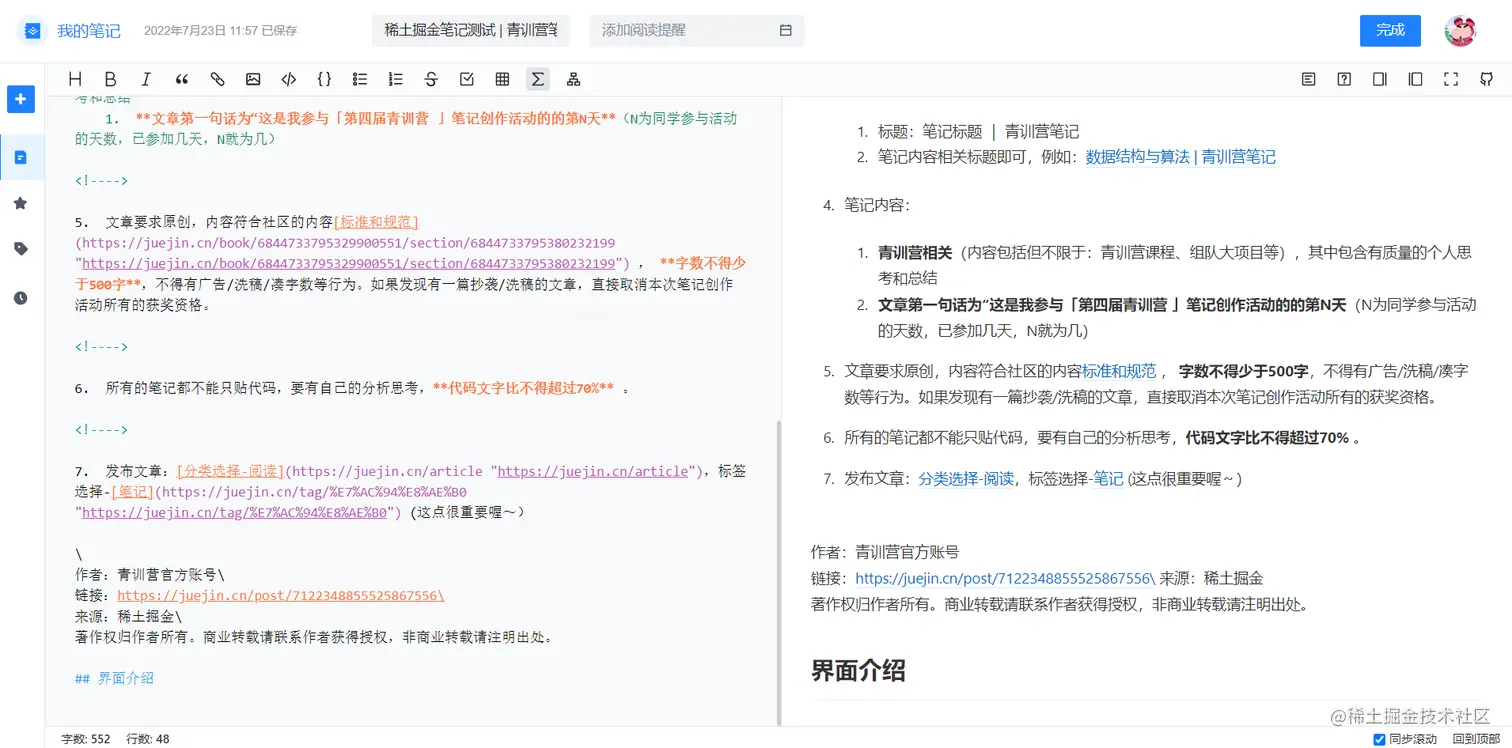Click the [标准和规范] link text in the editor

point(376,221)
